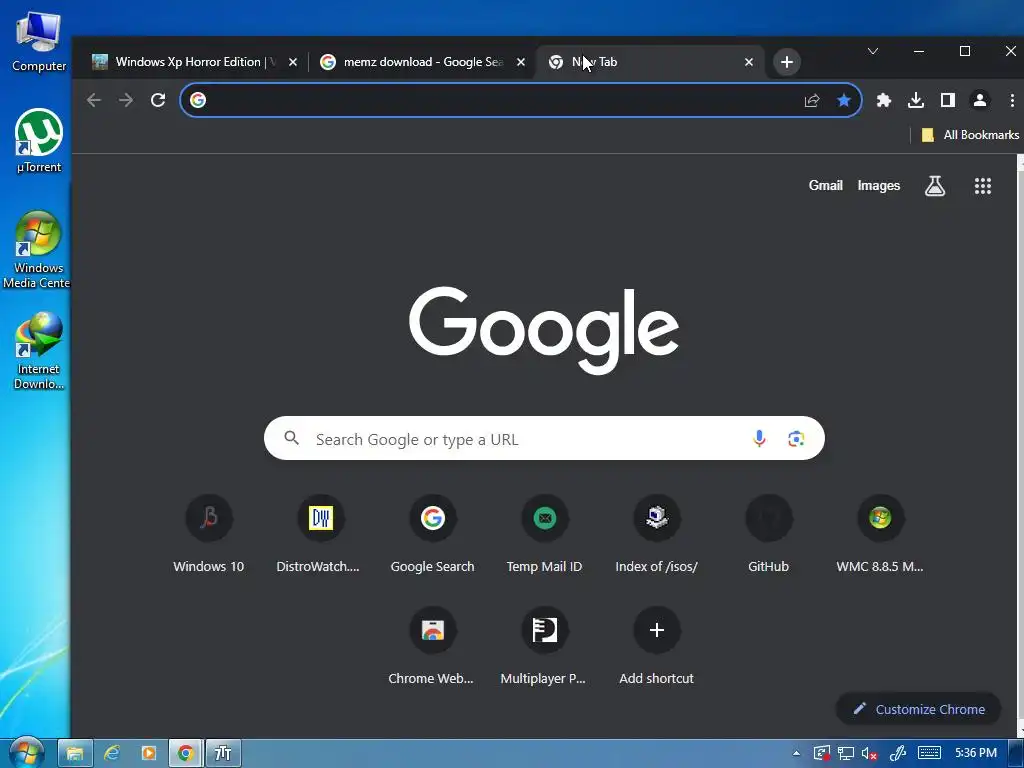Click the 5:36 PM taskbar clock
This screenshot has width=1024, height=768.
976,753
